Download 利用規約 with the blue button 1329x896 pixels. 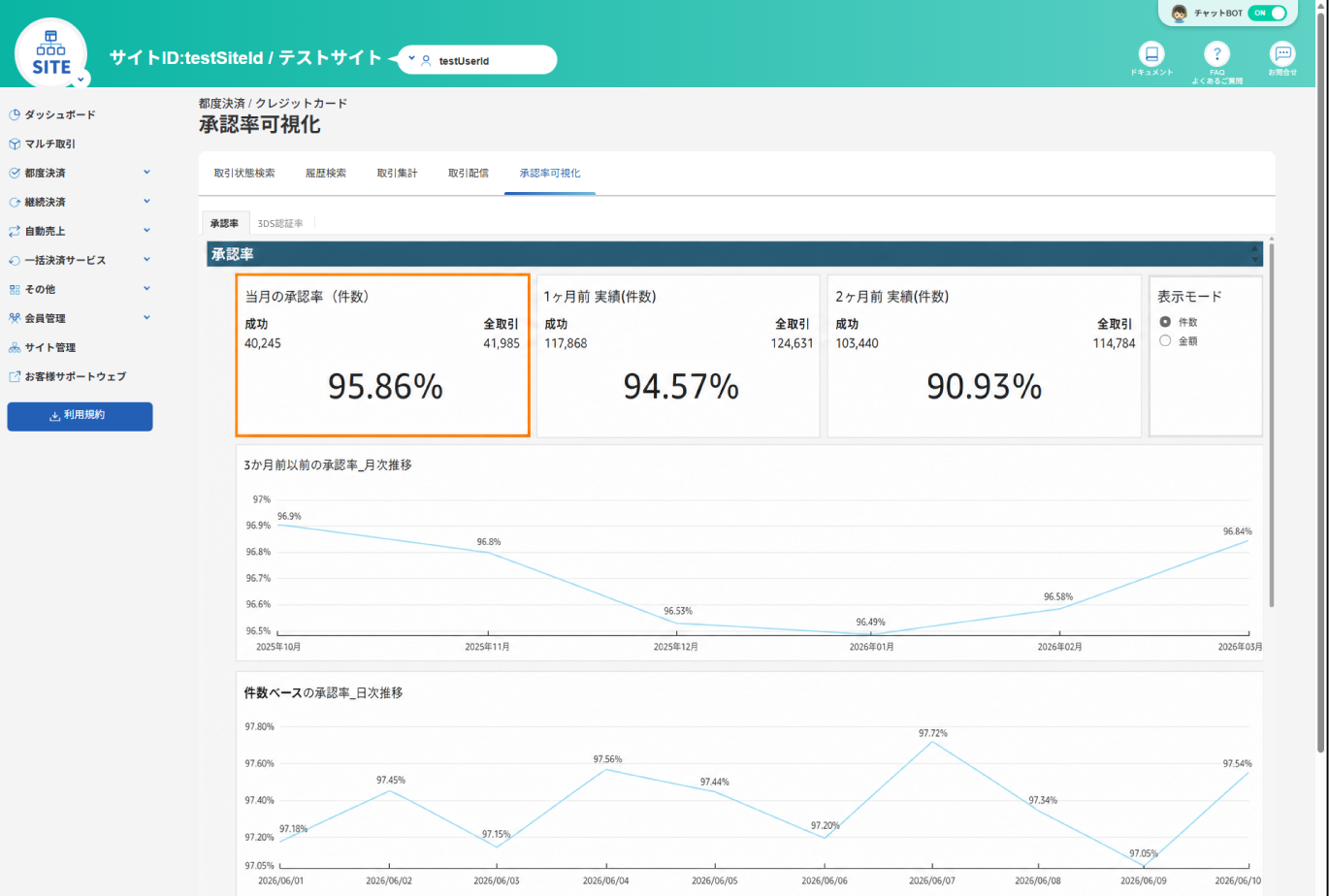click(x=80, y=416)
